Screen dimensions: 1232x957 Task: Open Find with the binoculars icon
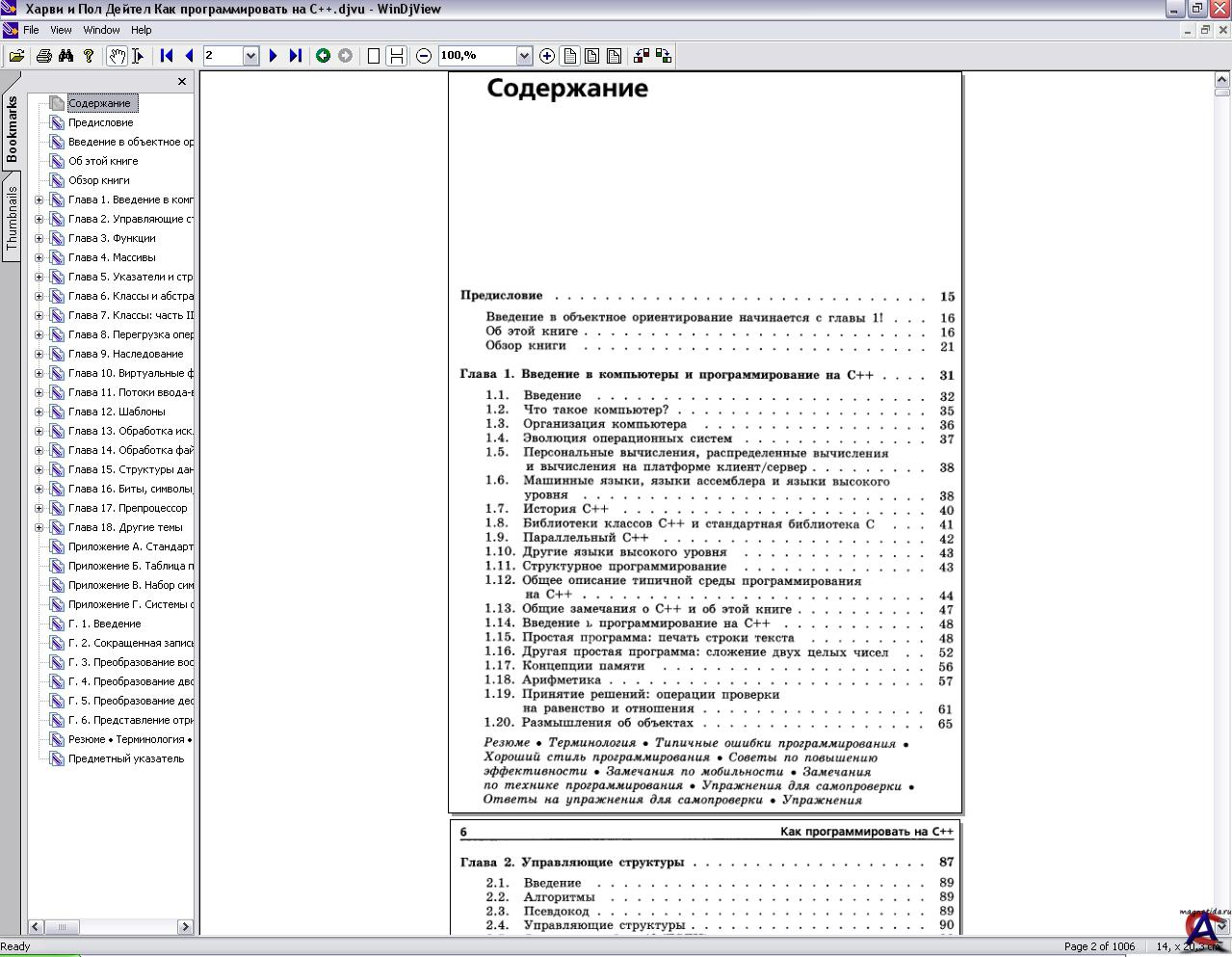pyautogui.click(x=66, y=56)
